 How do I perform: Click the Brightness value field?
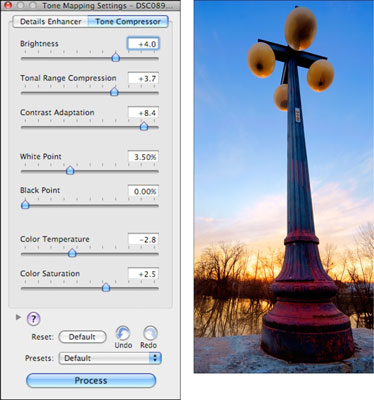tap(143, 44)
